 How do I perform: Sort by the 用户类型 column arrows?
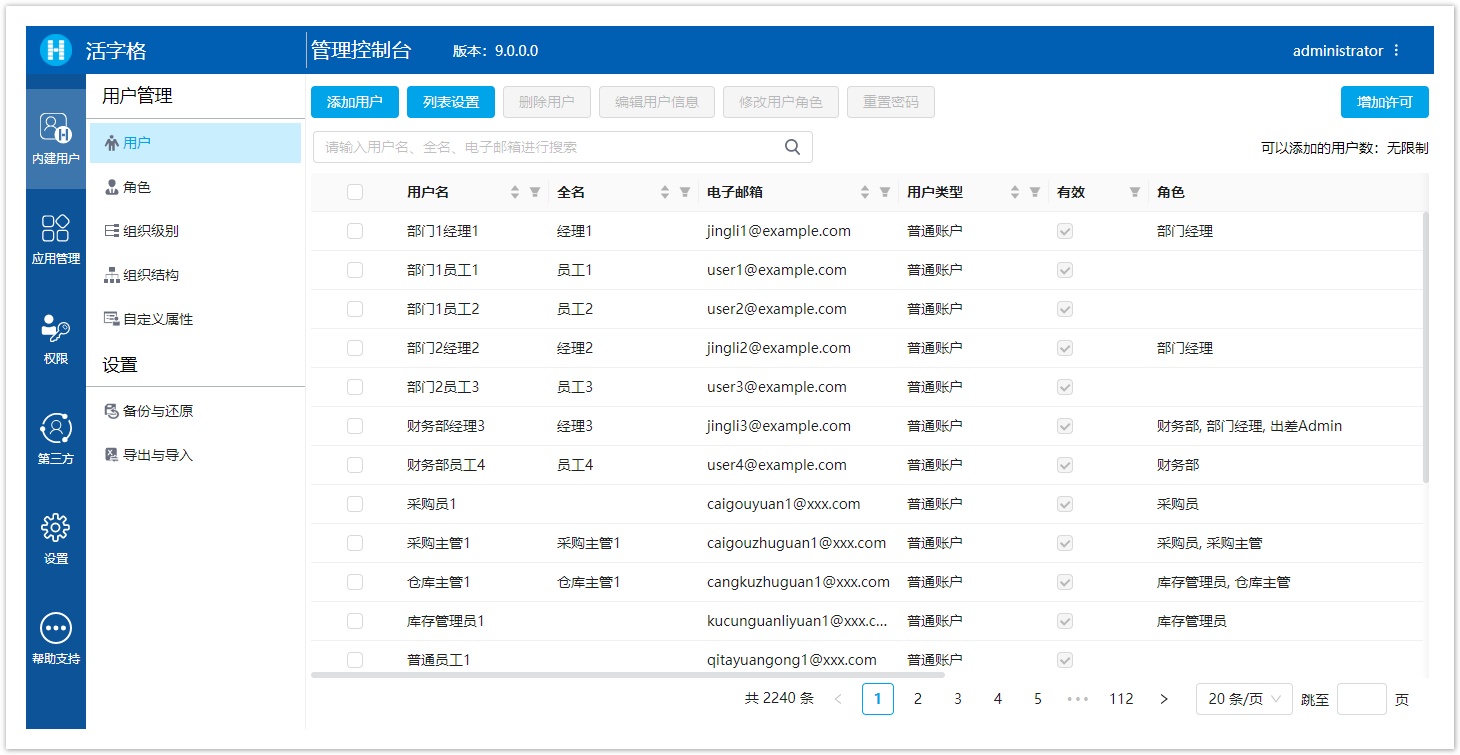point(1015,192)
